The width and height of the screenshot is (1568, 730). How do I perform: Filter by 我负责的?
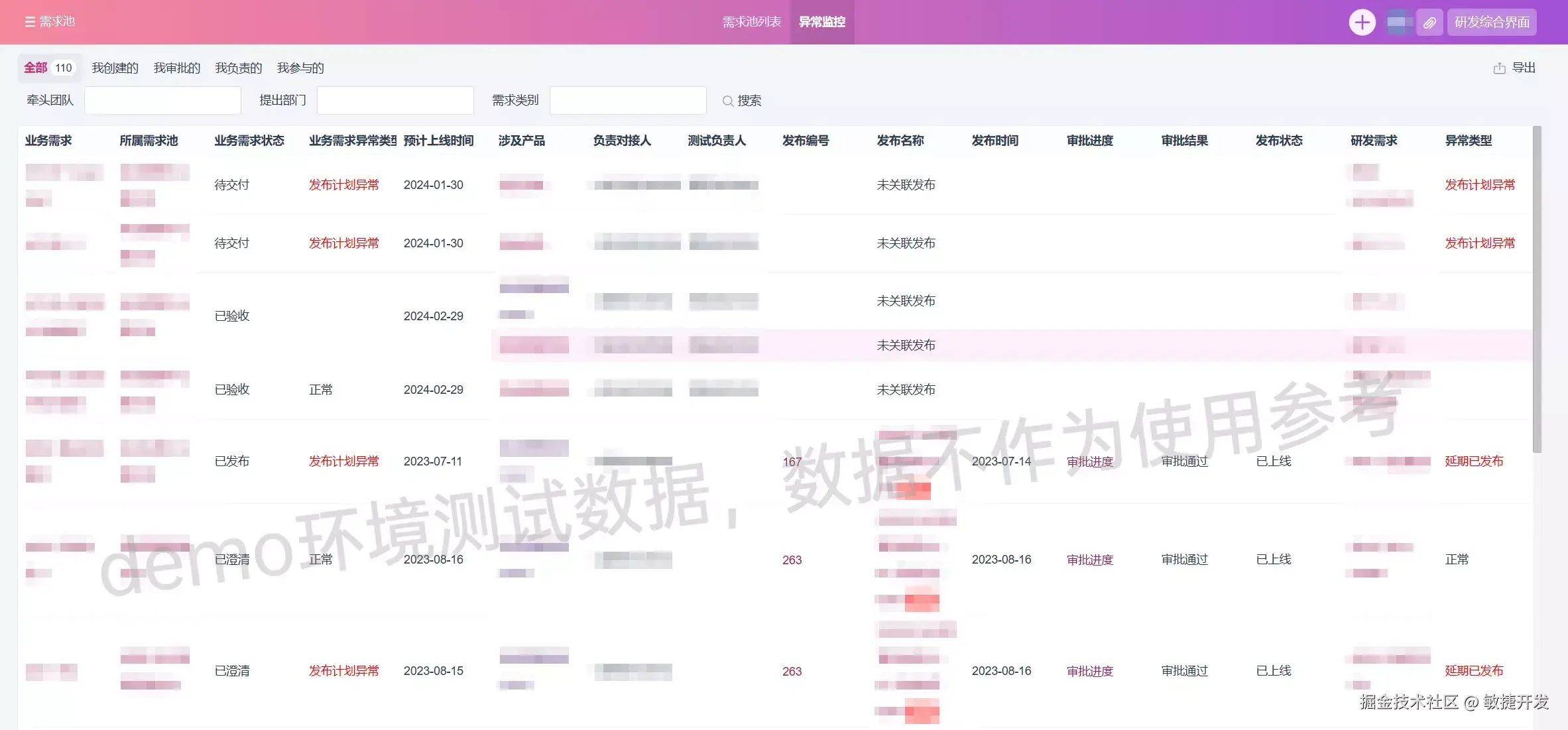point(238,68)
